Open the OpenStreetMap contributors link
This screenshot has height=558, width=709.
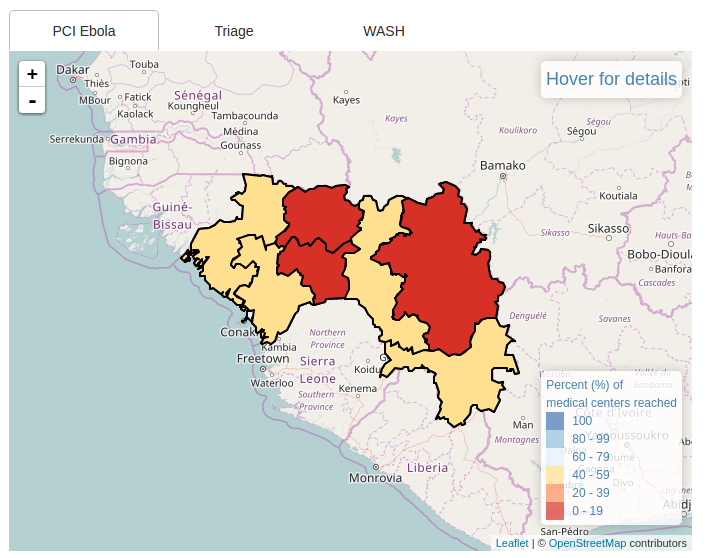click(x=587, y=543)
